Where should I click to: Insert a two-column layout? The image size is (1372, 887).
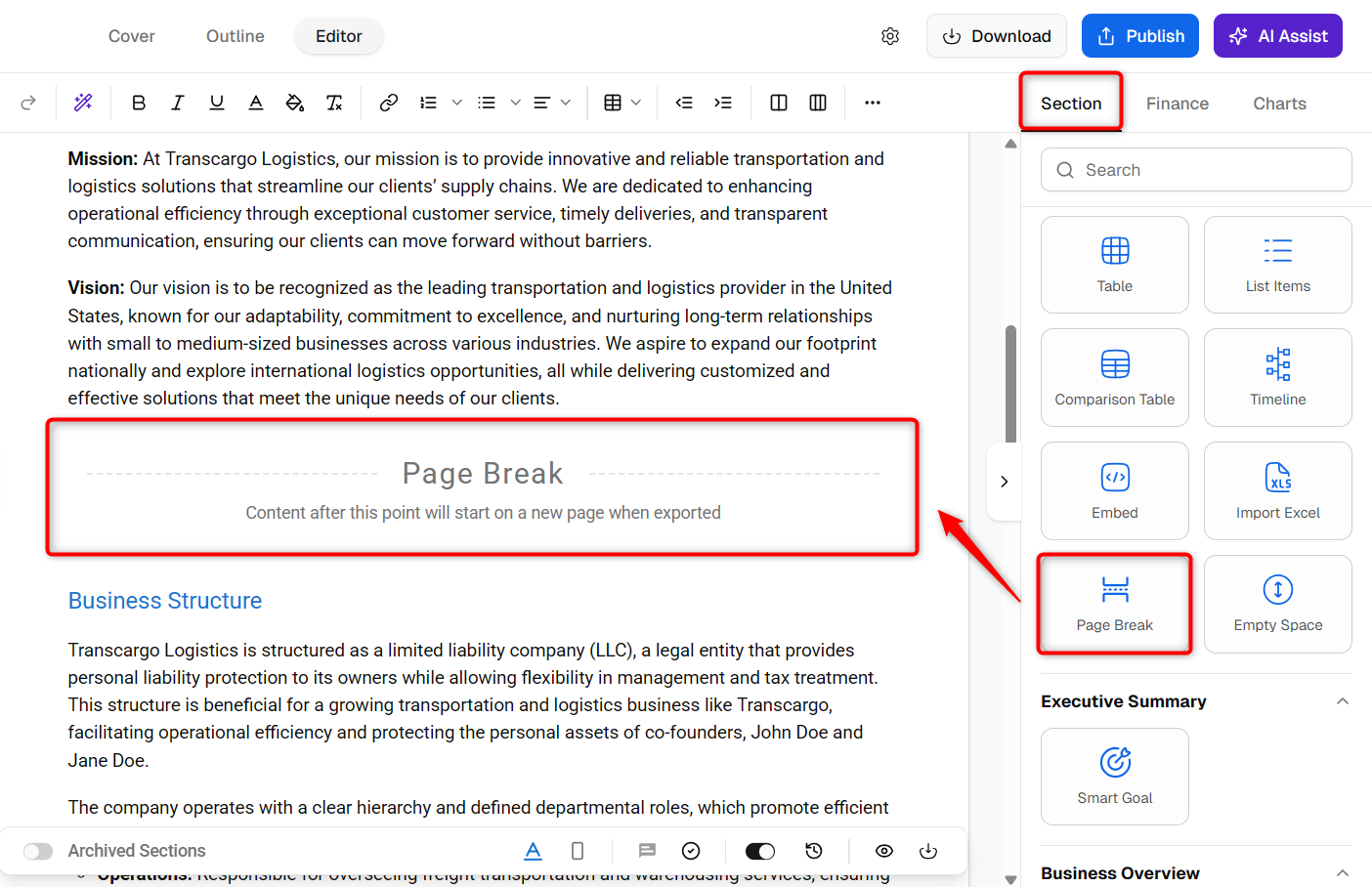coord(779,103)
